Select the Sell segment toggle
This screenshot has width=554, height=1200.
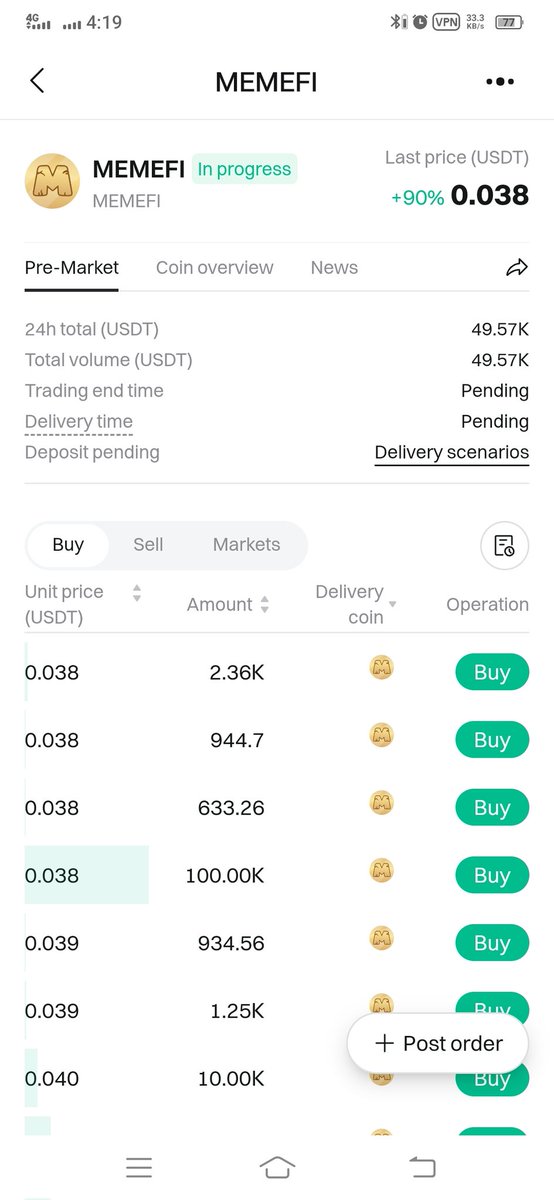pos(148,545)
